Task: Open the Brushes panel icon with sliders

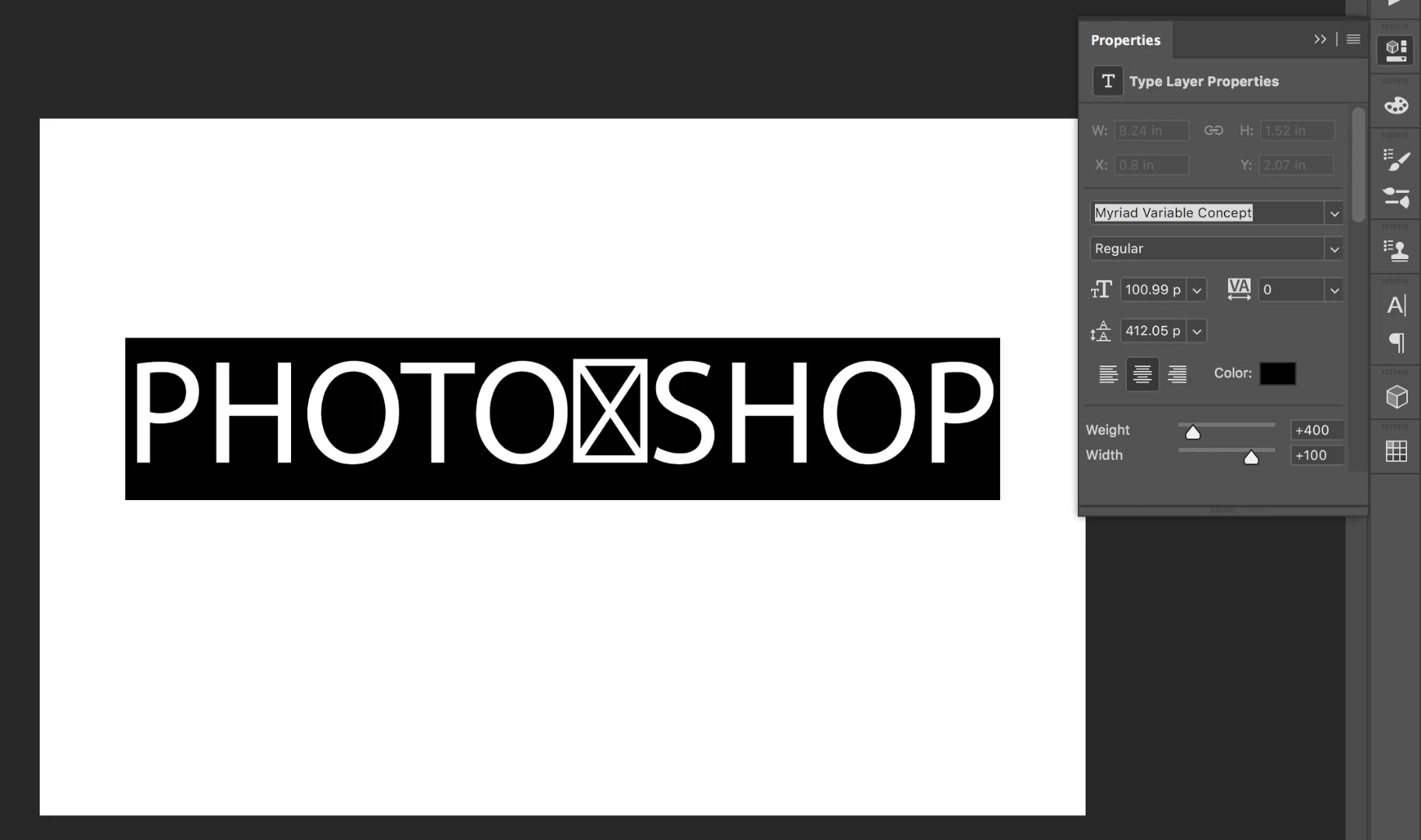Action: point(1396,198)
